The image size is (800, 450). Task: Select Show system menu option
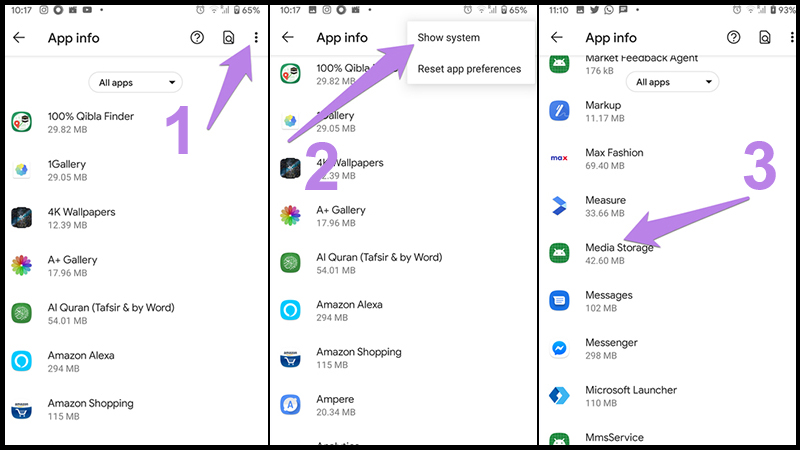[x=448, y=37]
